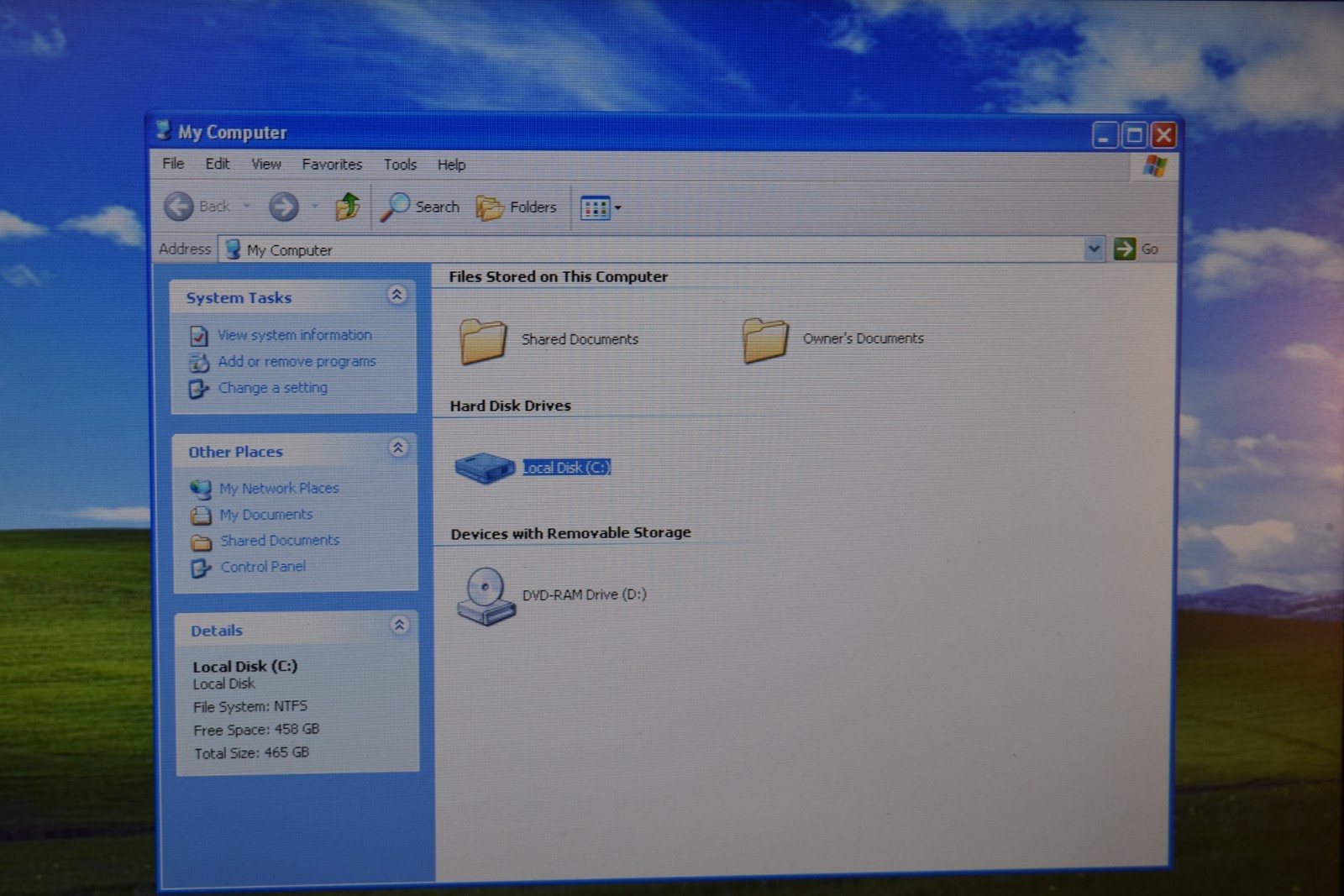Open Control Panel link
The height and width of the screenshot is (896, 1344).
tap(263, 567)
